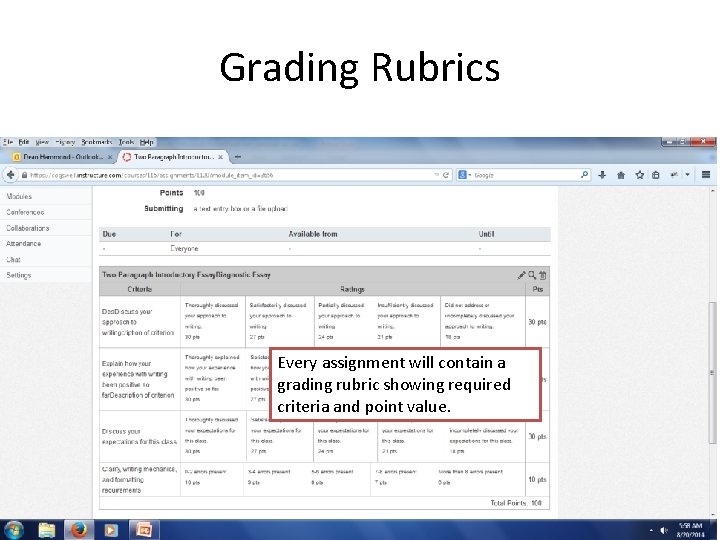
Task: Bookmark this page with the star icon
Action: (x=639, y=175)
